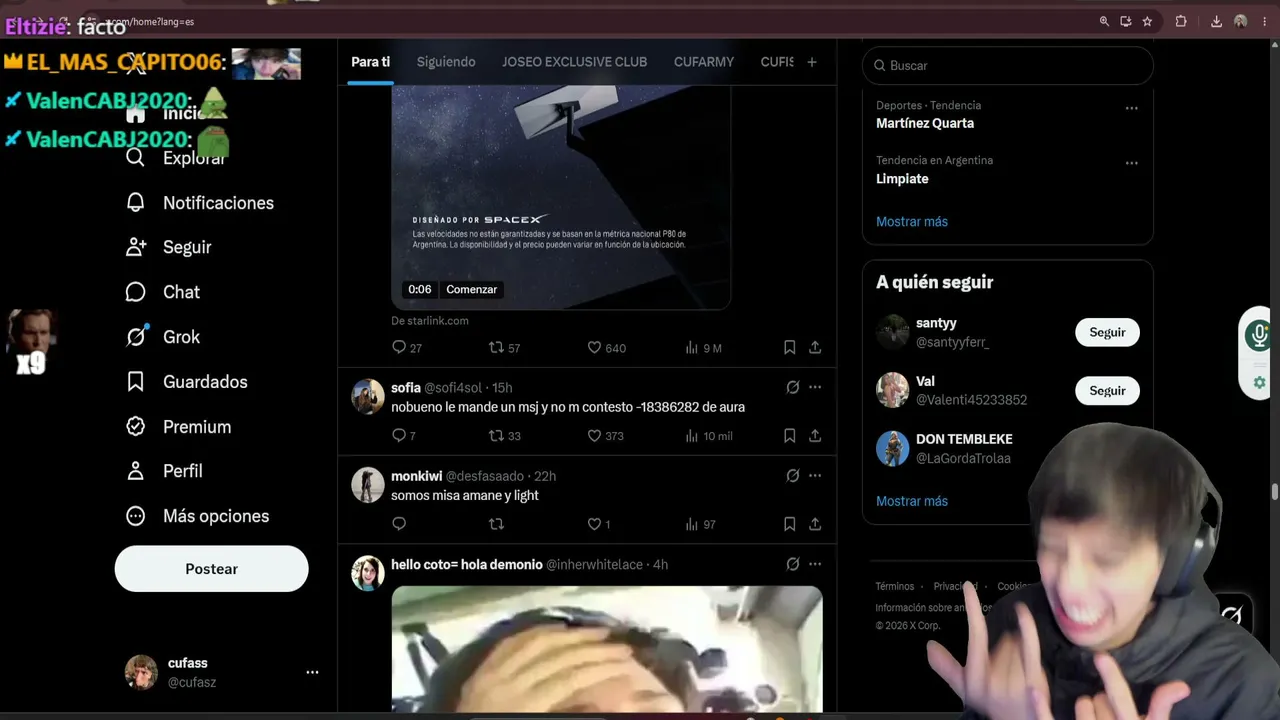Image resolution: width=1280 pixels, height=720 pixels.
Task: Open the video in hello coto's post
Action: click(x=607, y=649)
